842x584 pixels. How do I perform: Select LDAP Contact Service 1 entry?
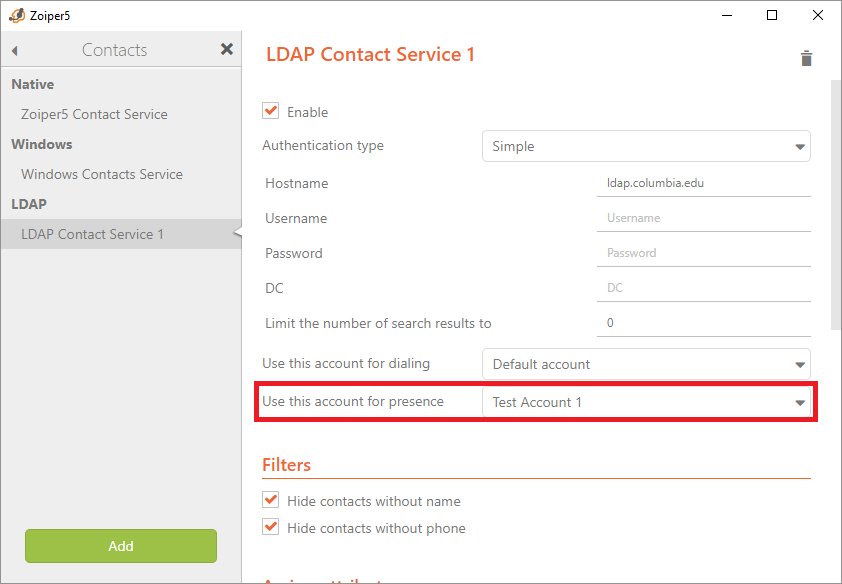93,234
